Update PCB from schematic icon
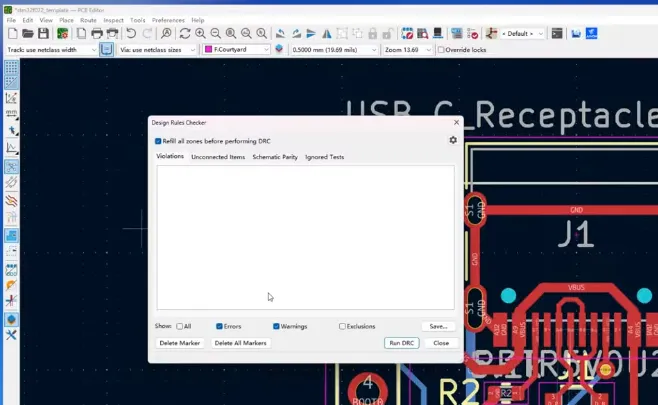658x405 pixels. (x=457, y=34)
